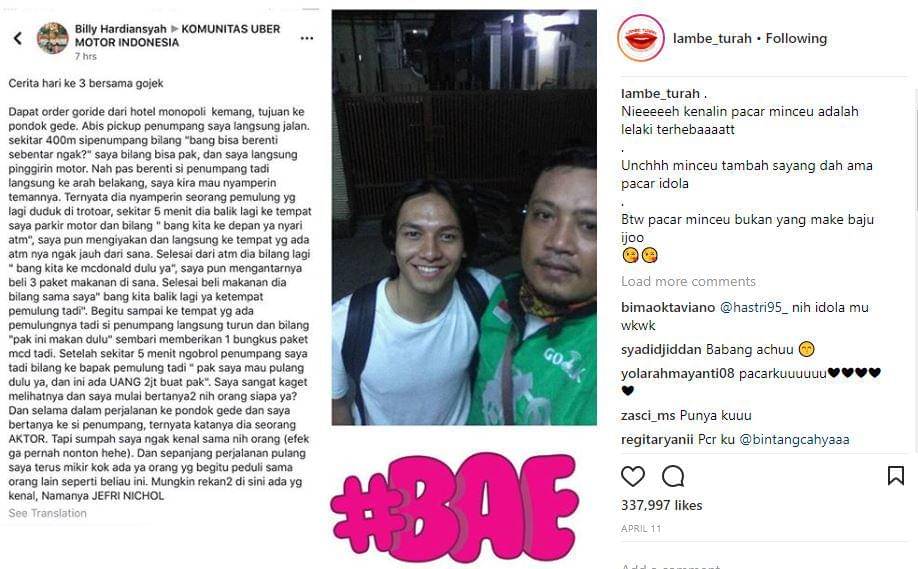The height and width of the screenshot is (569, 918).
Task: Visit bimaoktaviano commenter profile
Action: tap(668, 307)
